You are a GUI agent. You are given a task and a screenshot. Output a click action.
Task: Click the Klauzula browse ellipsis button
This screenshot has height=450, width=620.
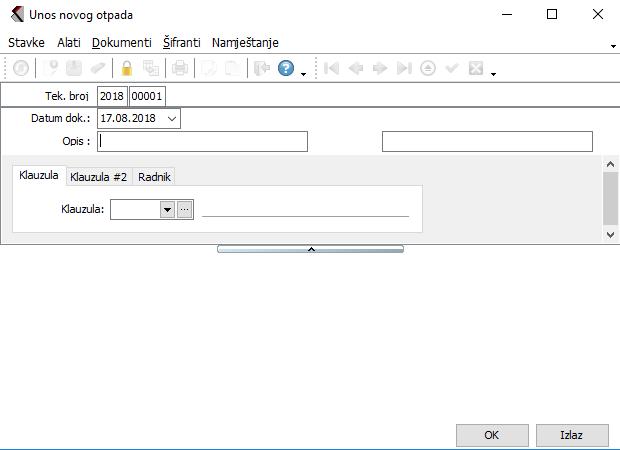(x=184, y=210)
